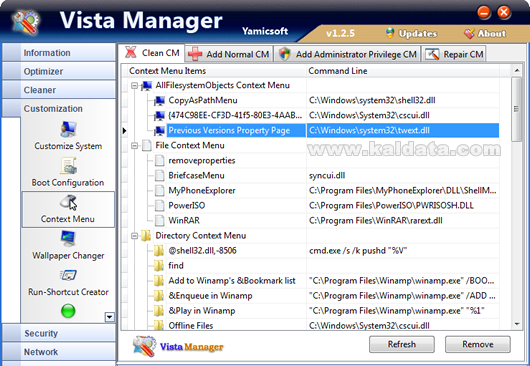Click the folder icon beside Directory Context Menu
Image resolution: width=530 pixels, height=366 pixels.
pos(146,236)
